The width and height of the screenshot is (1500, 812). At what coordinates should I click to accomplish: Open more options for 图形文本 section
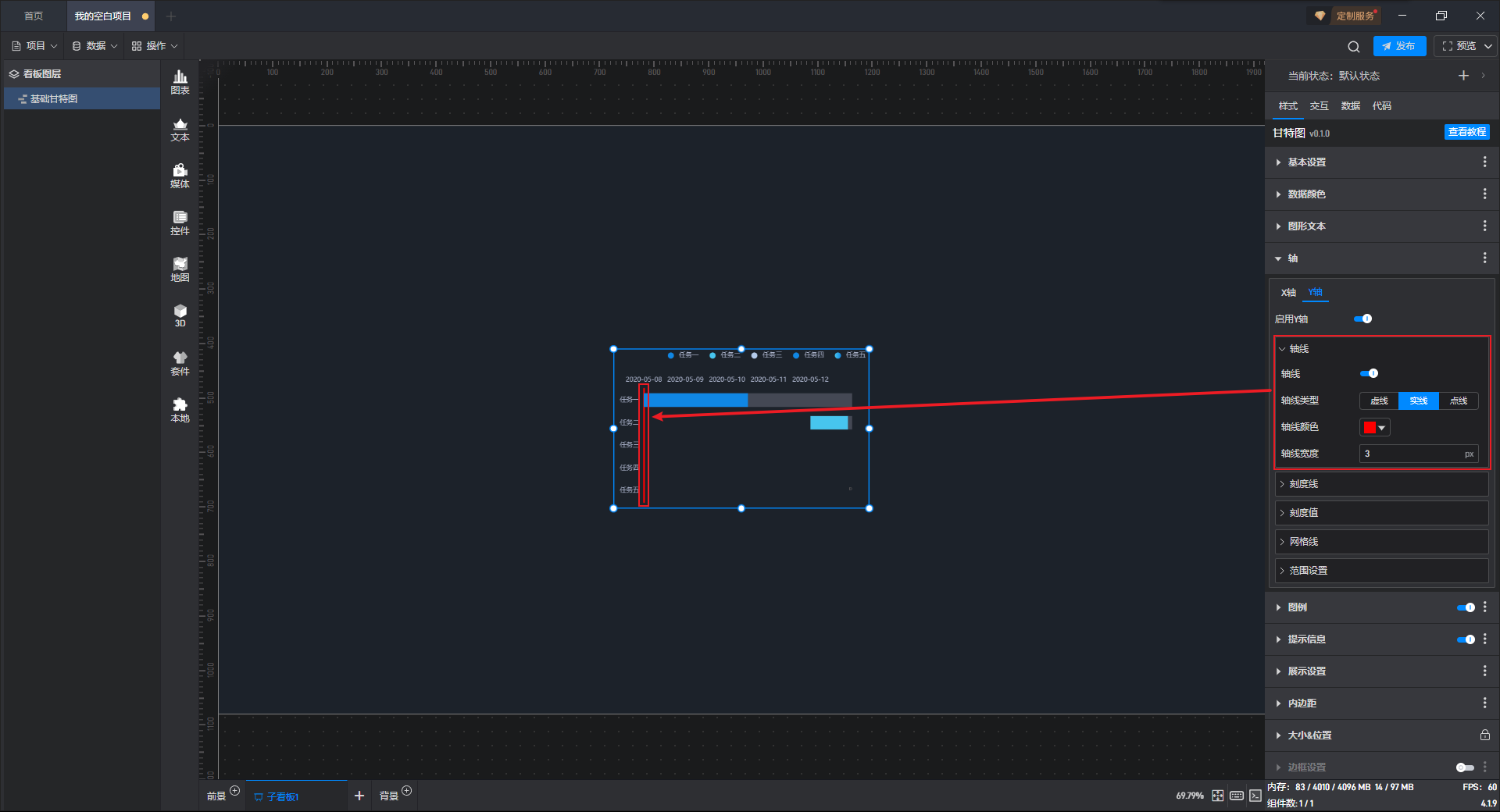[x=1484, y=226]
